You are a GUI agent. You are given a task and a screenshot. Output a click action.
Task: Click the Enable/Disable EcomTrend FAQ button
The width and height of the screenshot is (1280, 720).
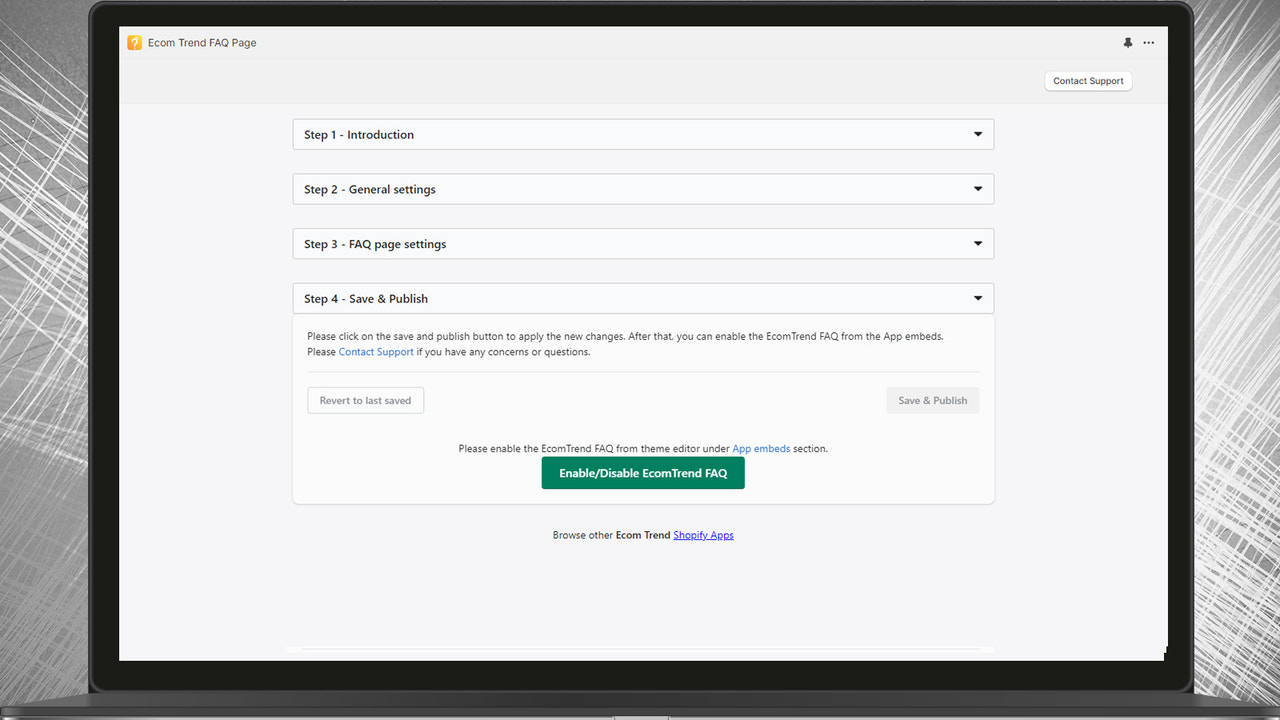tap(643, 472)
